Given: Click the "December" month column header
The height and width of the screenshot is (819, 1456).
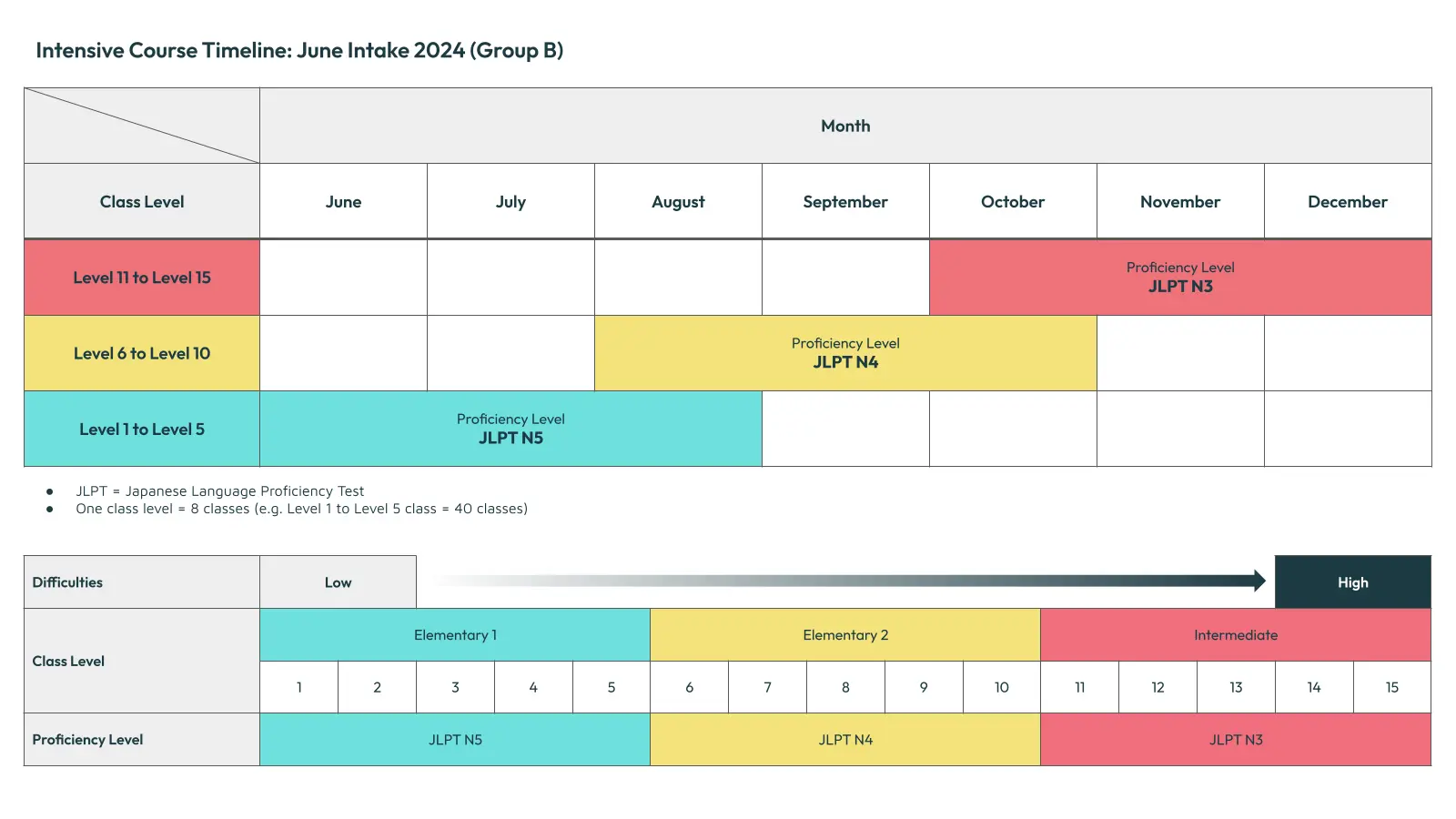Looking at the screenshot, I should 1347,202.
